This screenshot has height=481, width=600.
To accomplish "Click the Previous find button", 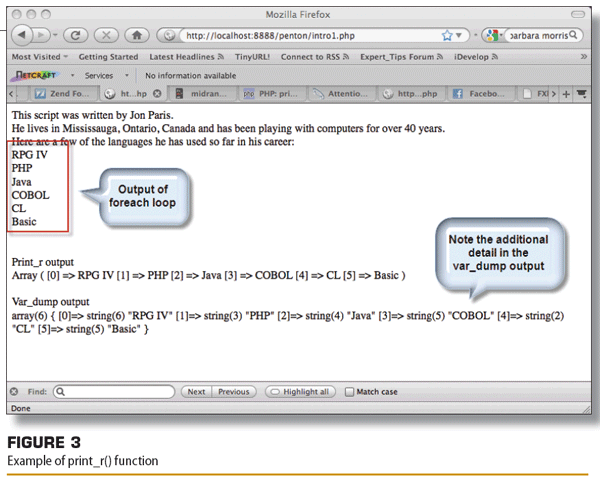I will pyautogui.click(x=234, y=392).
